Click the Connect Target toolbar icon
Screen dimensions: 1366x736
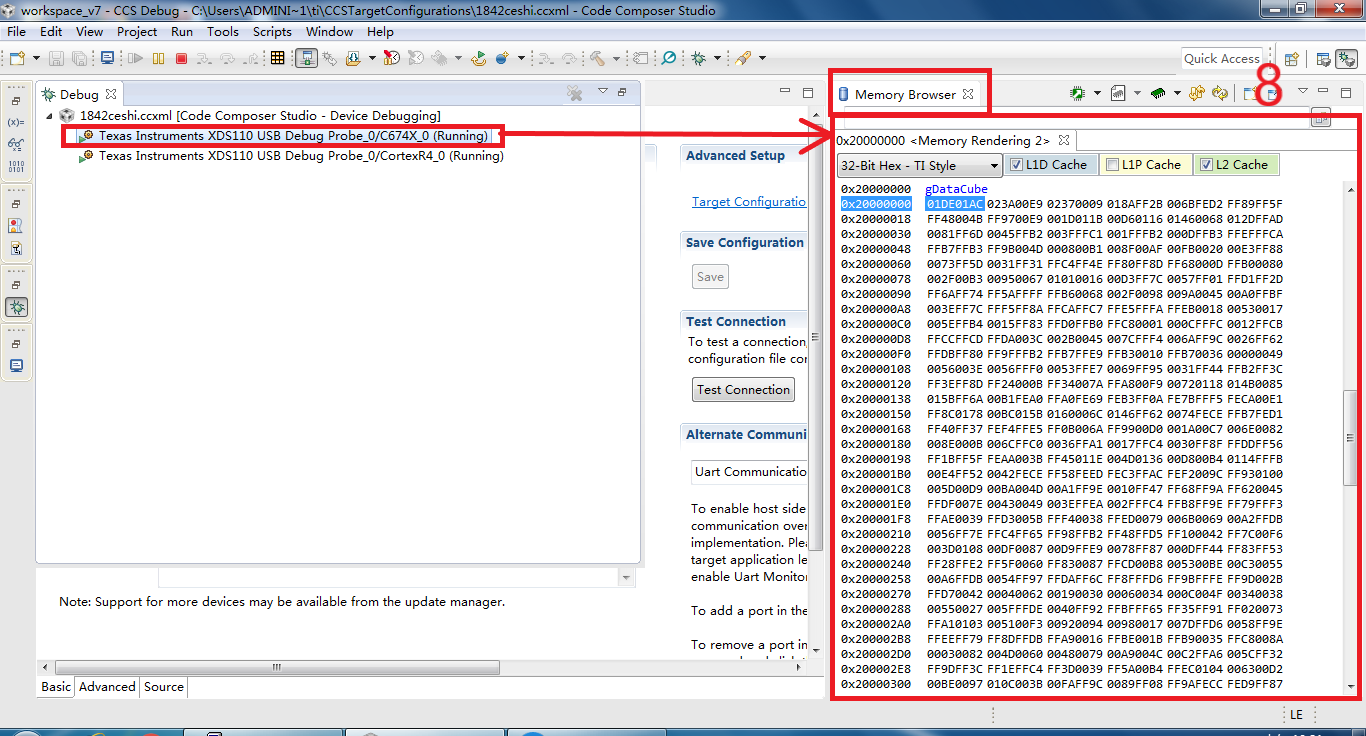[x=306, y=58]
